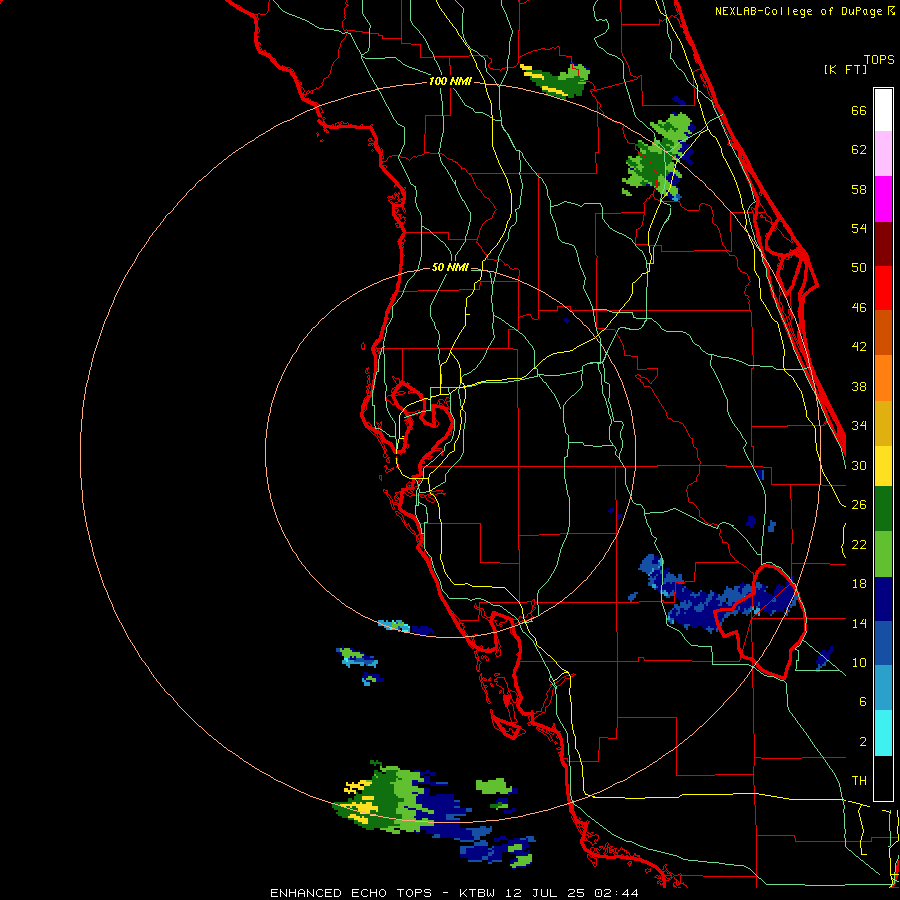Click the 'KTBW' station identifier
This screenshot has width=900, height=900.
477,893
